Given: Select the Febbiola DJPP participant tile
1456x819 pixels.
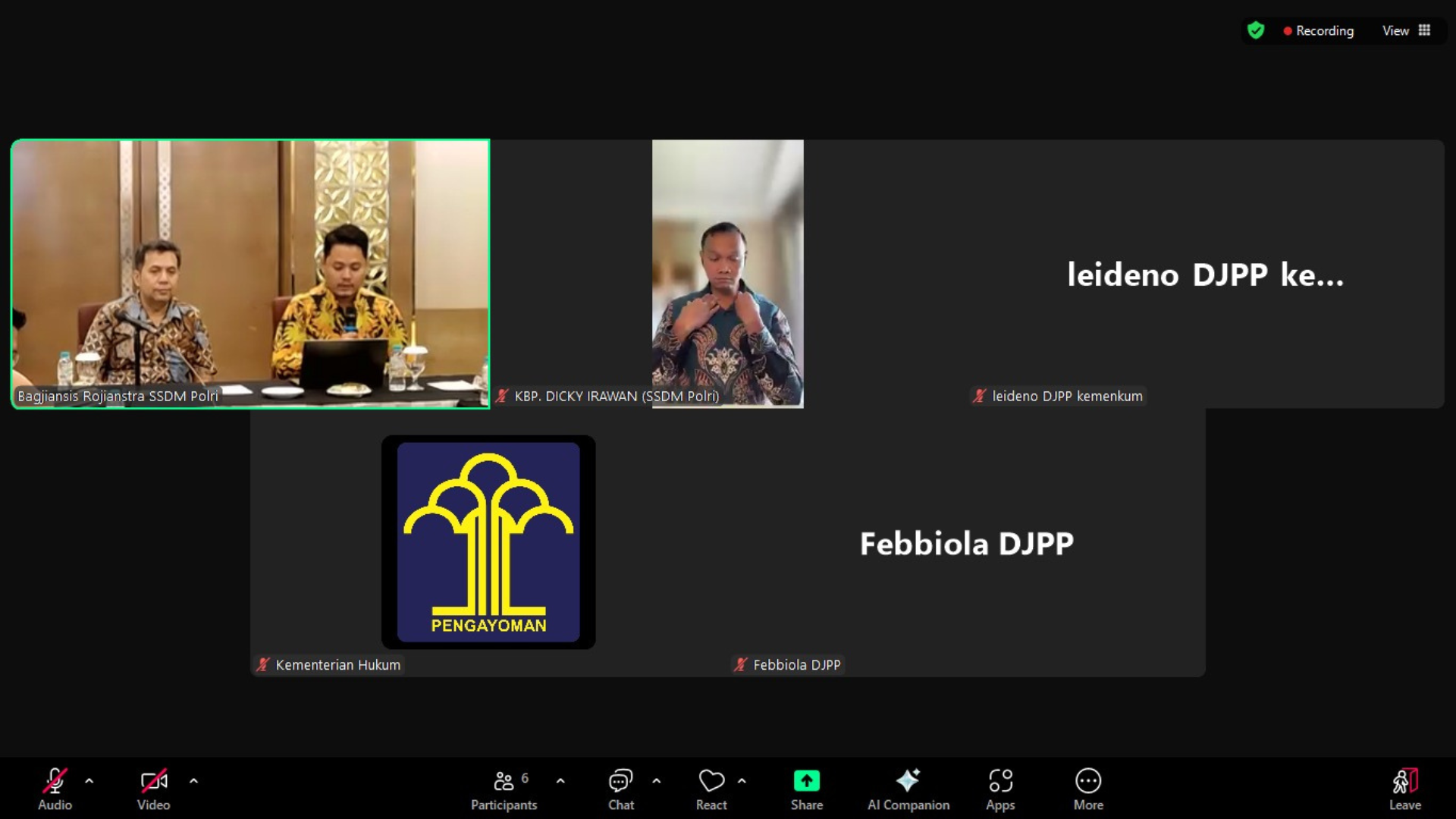Looking at the screenshot, I should tap(967, 542).
